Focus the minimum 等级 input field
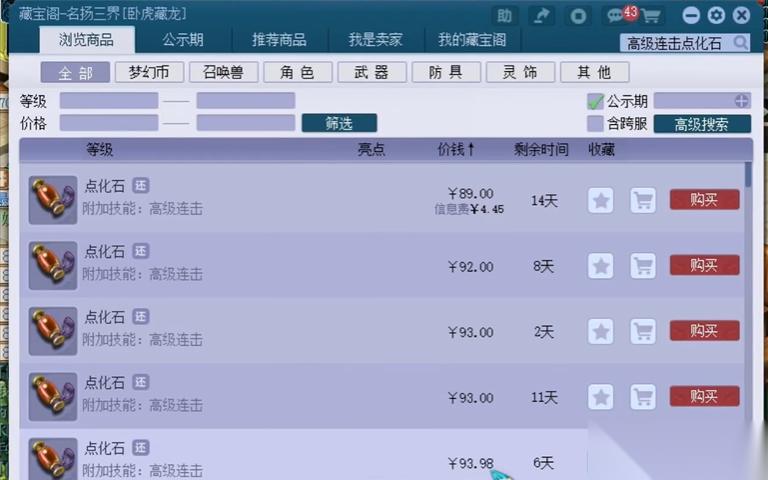This screenshot has height=480, width=768. click(x=109, y=100)
